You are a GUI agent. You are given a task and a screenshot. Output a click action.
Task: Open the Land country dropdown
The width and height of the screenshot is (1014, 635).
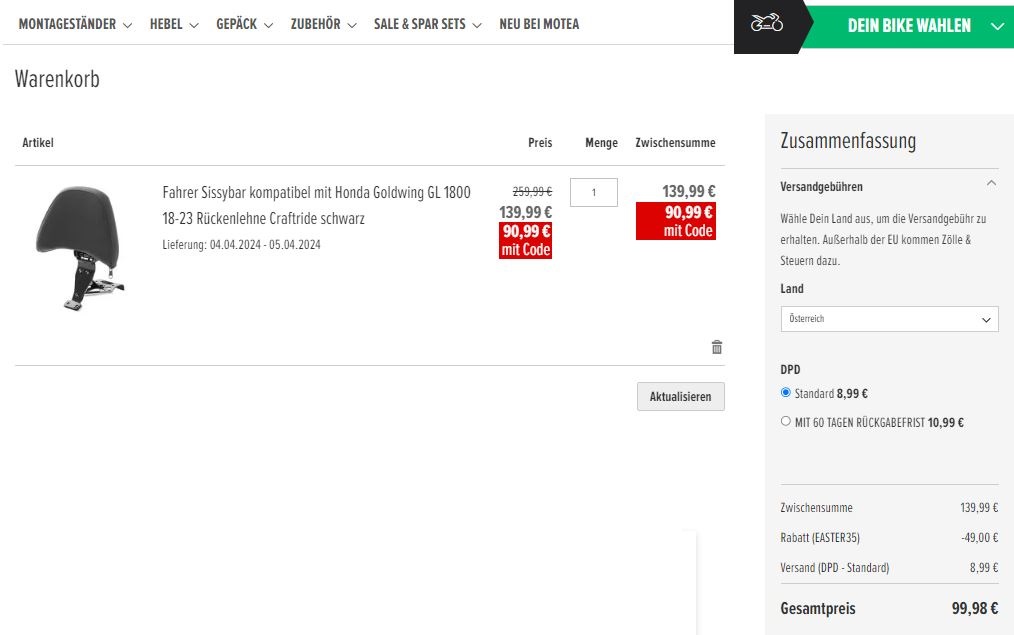[888, 319]
